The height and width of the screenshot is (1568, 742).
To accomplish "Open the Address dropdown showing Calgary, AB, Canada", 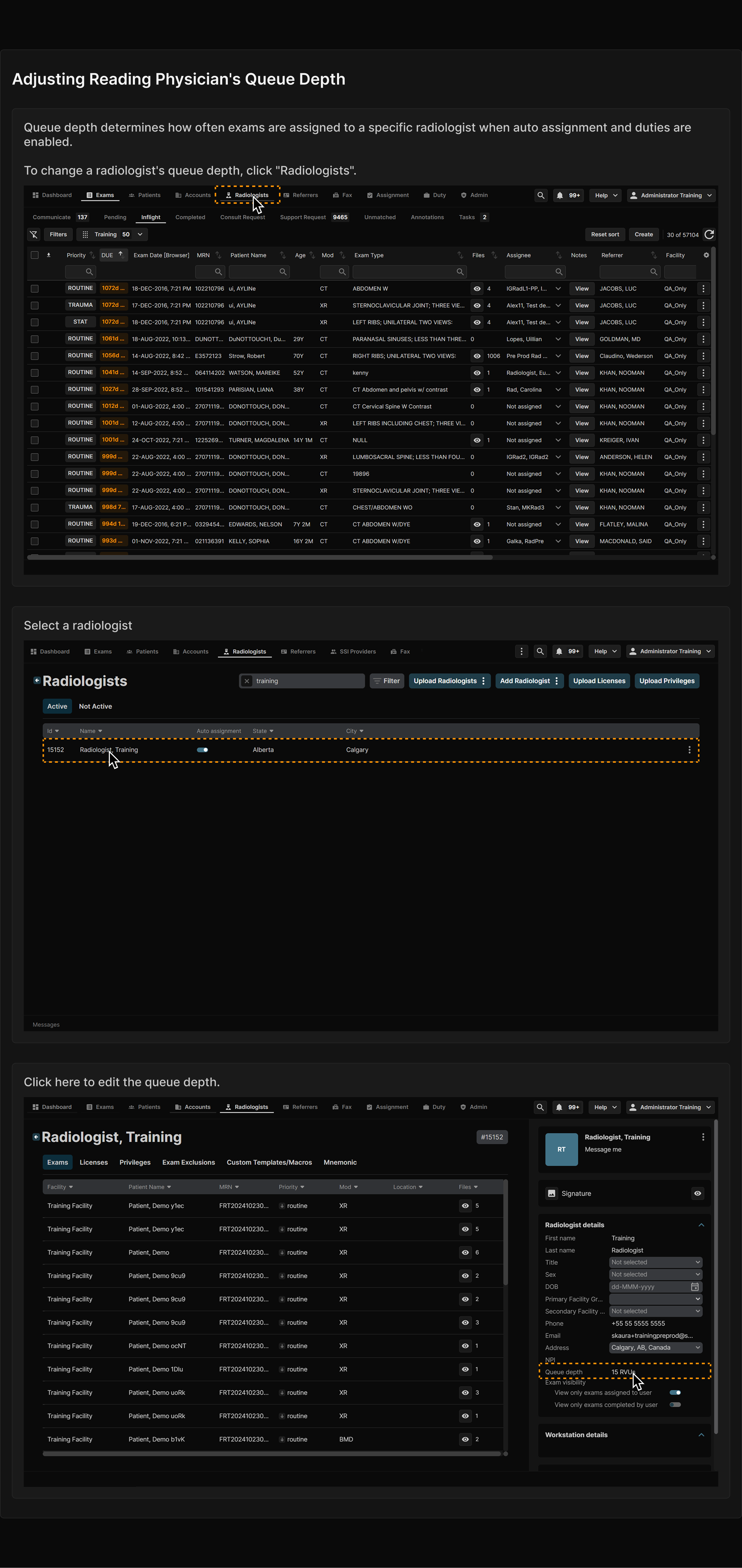I will 656,1348.
